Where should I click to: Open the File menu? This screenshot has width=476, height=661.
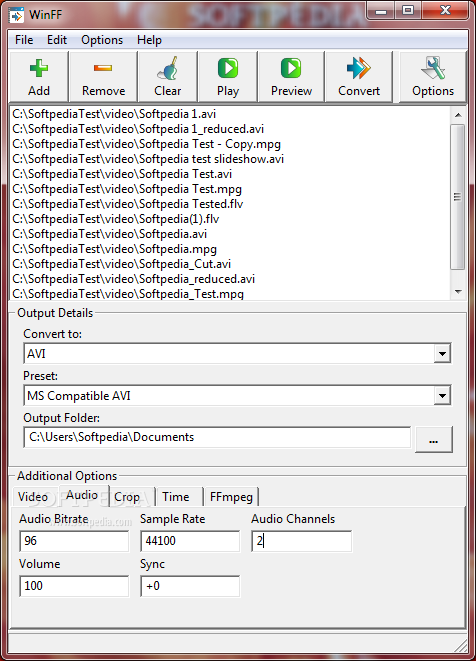tap(24, 40)
